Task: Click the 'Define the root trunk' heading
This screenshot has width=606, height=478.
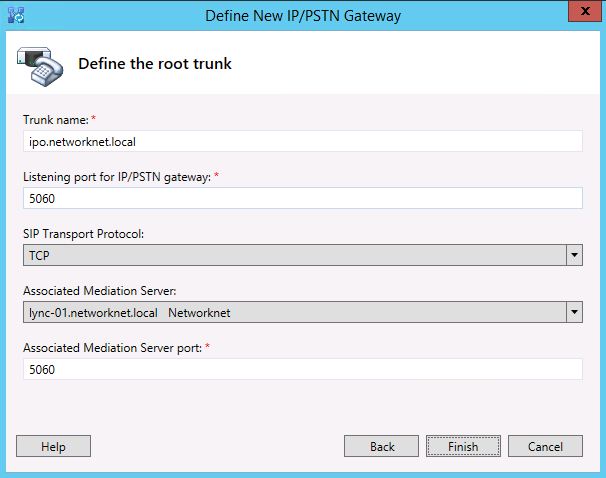Action: coord(155,64)
